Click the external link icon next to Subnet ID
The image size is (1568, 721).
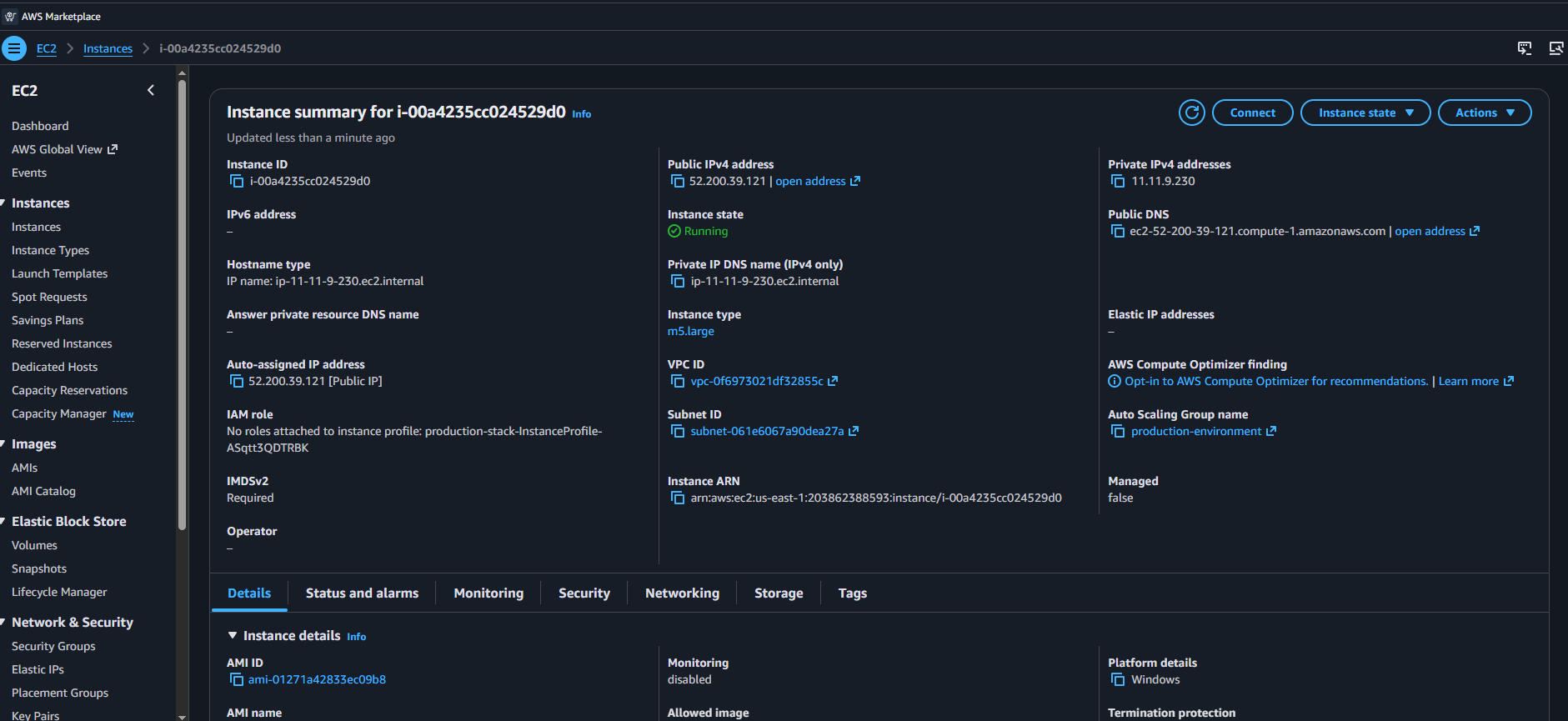coord(854,431)
